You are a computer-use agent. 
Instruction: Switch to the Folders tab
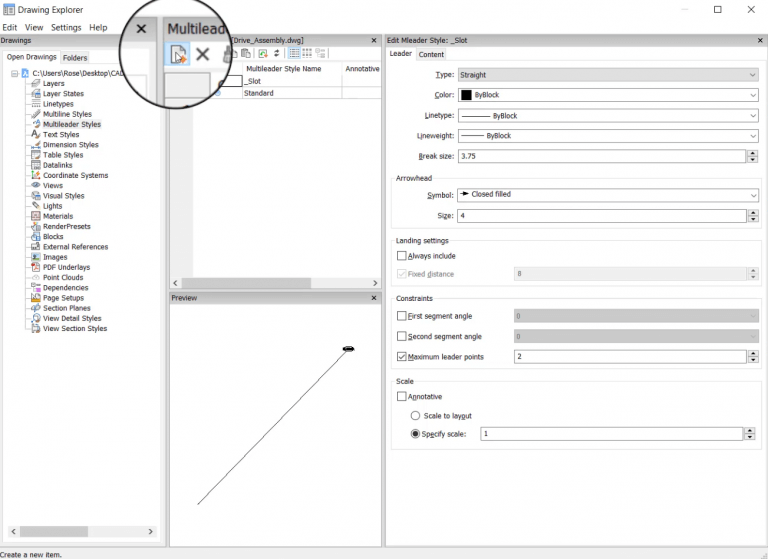tap(75, 58)
